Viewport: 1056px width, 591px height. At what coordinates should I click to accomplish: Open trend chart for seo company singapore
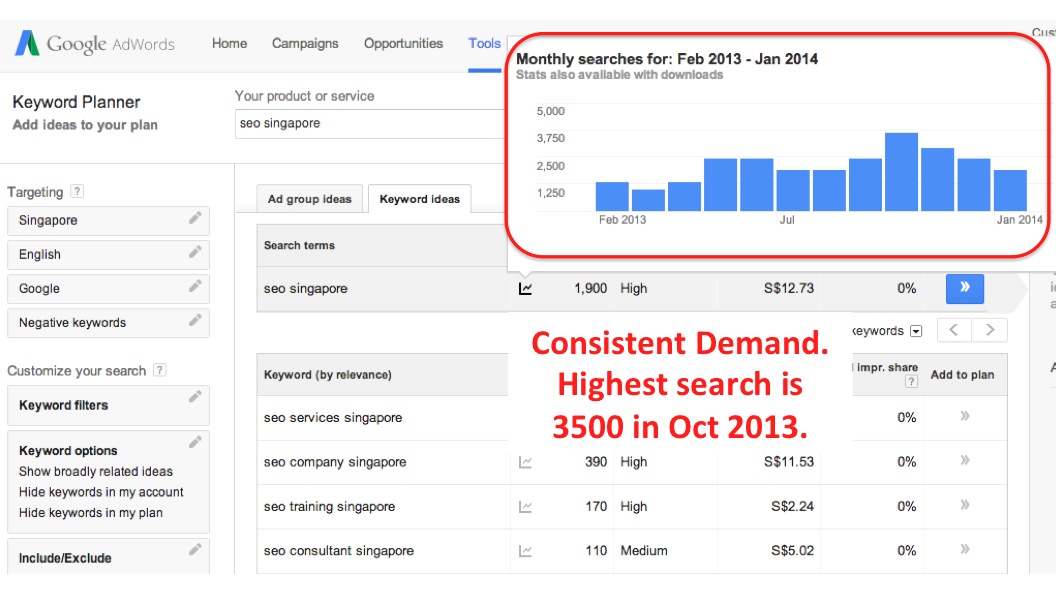525,462
